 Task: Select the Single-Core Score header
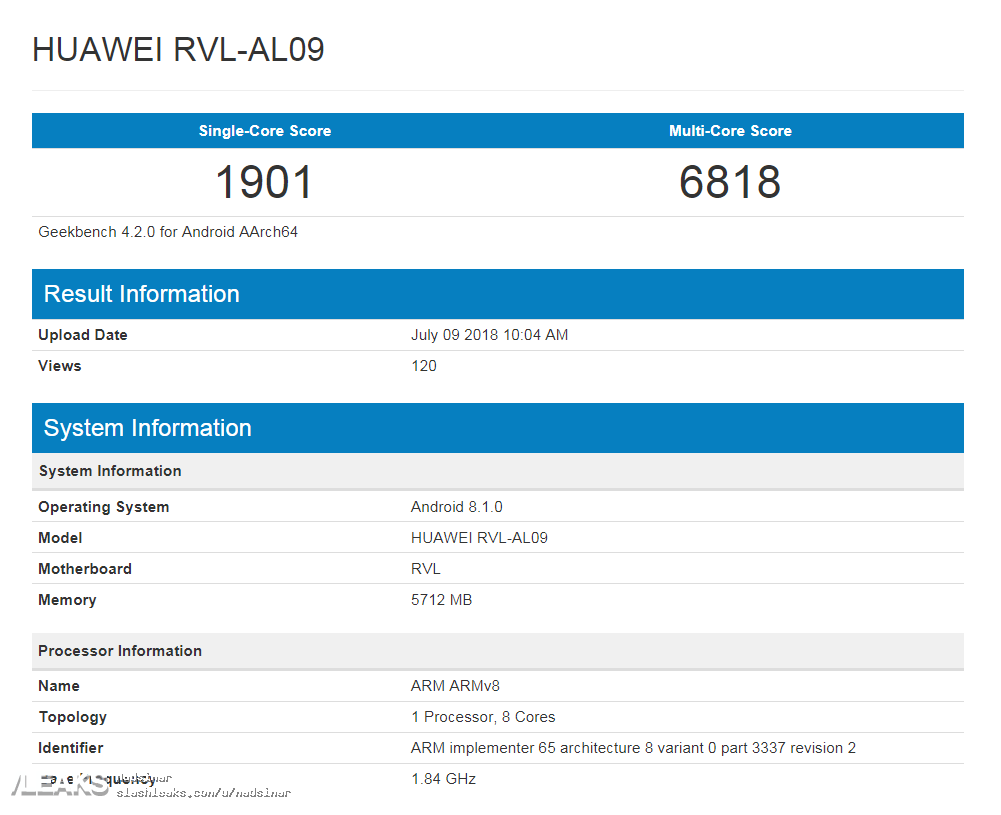coord(264,131)
